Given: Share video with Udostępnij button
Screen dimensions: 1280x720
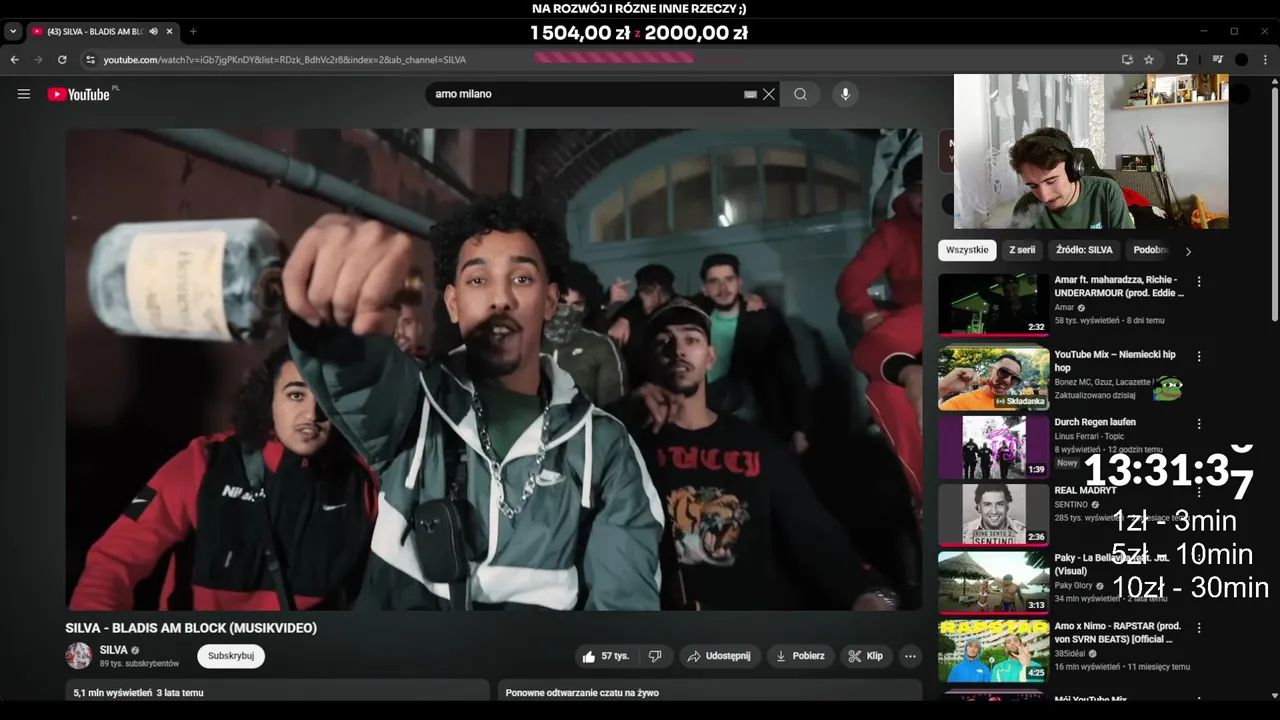Looking at the screenshot, I should click(x=719, y=656).
